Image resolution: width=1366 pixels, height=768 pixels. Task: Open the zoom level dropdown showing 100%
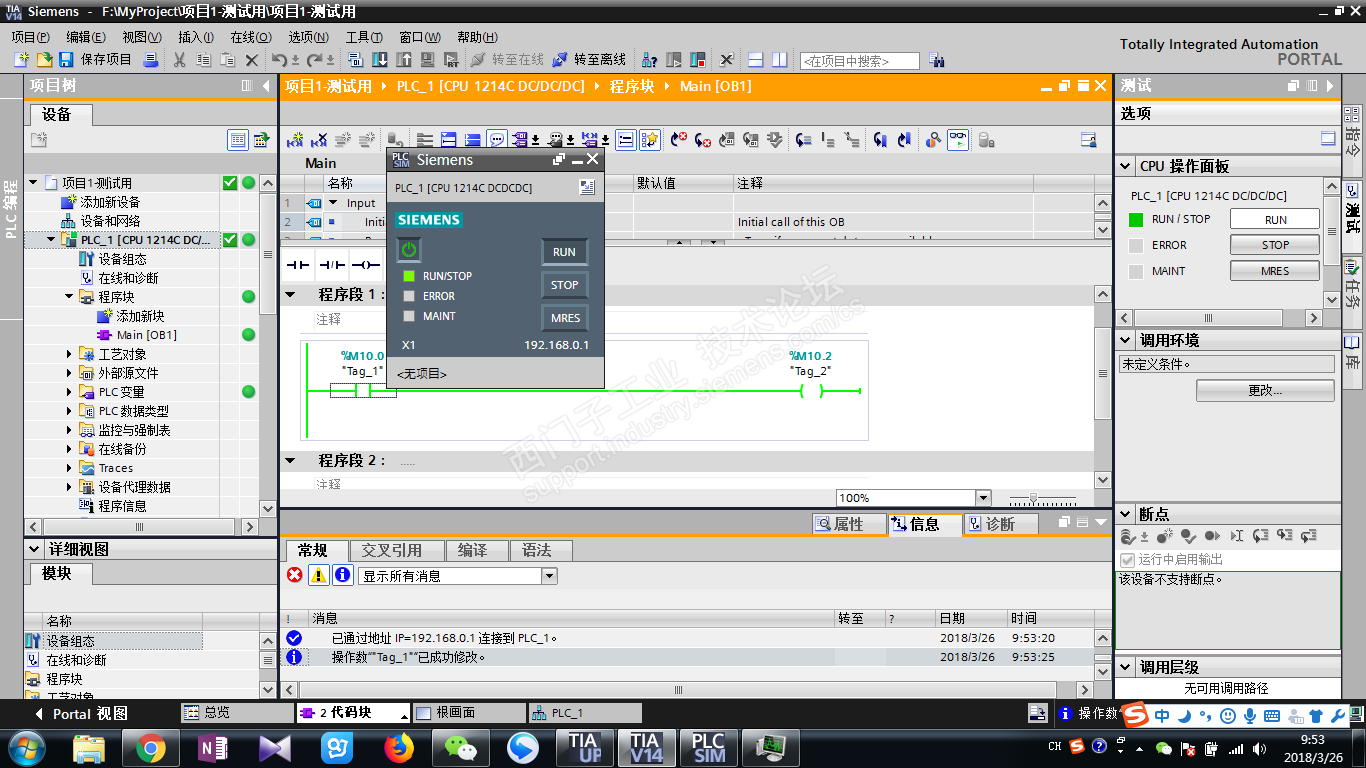tap(983, 498)
